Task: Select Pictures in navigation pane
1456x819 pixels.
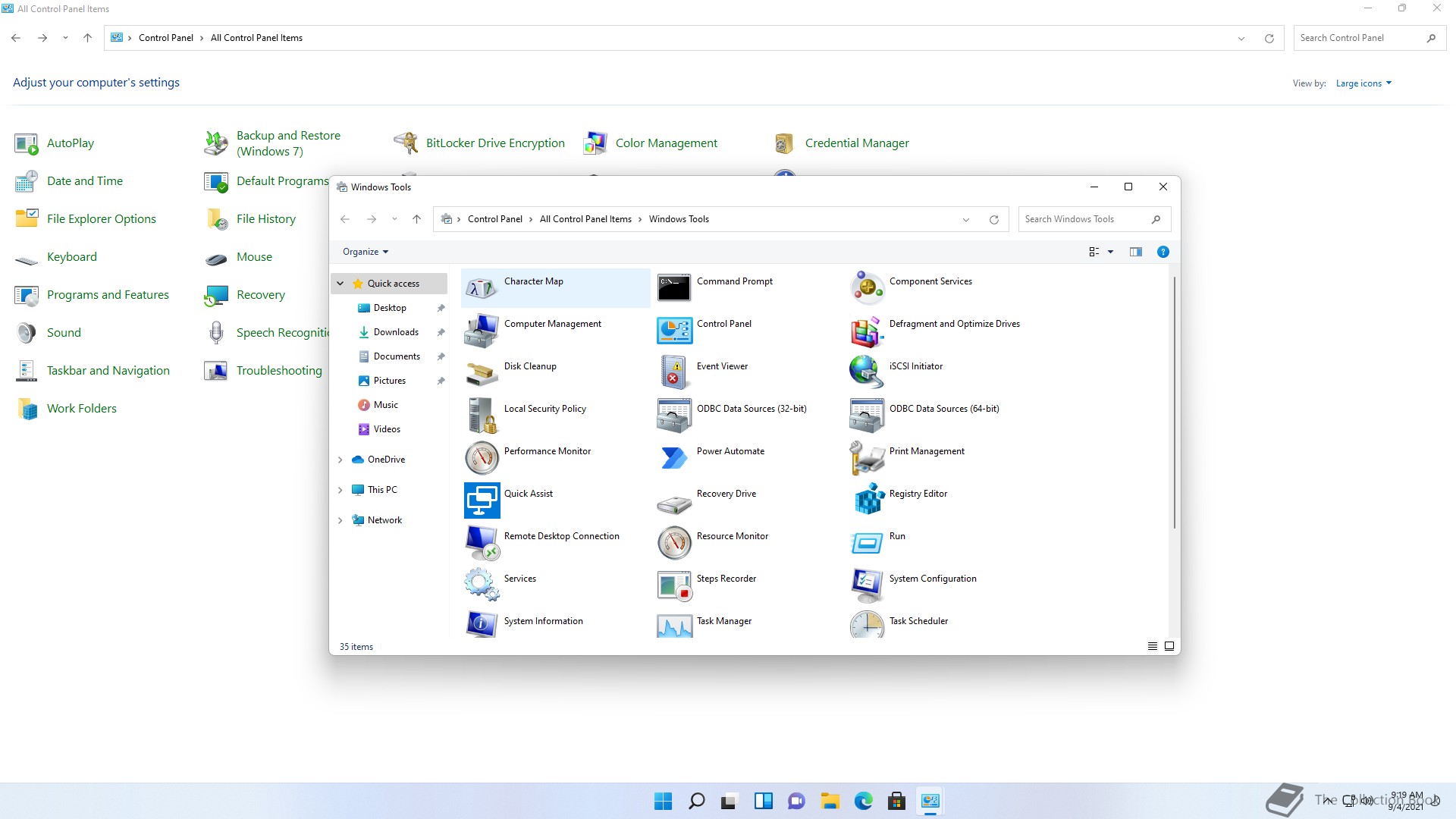Action: click(390, 381)
